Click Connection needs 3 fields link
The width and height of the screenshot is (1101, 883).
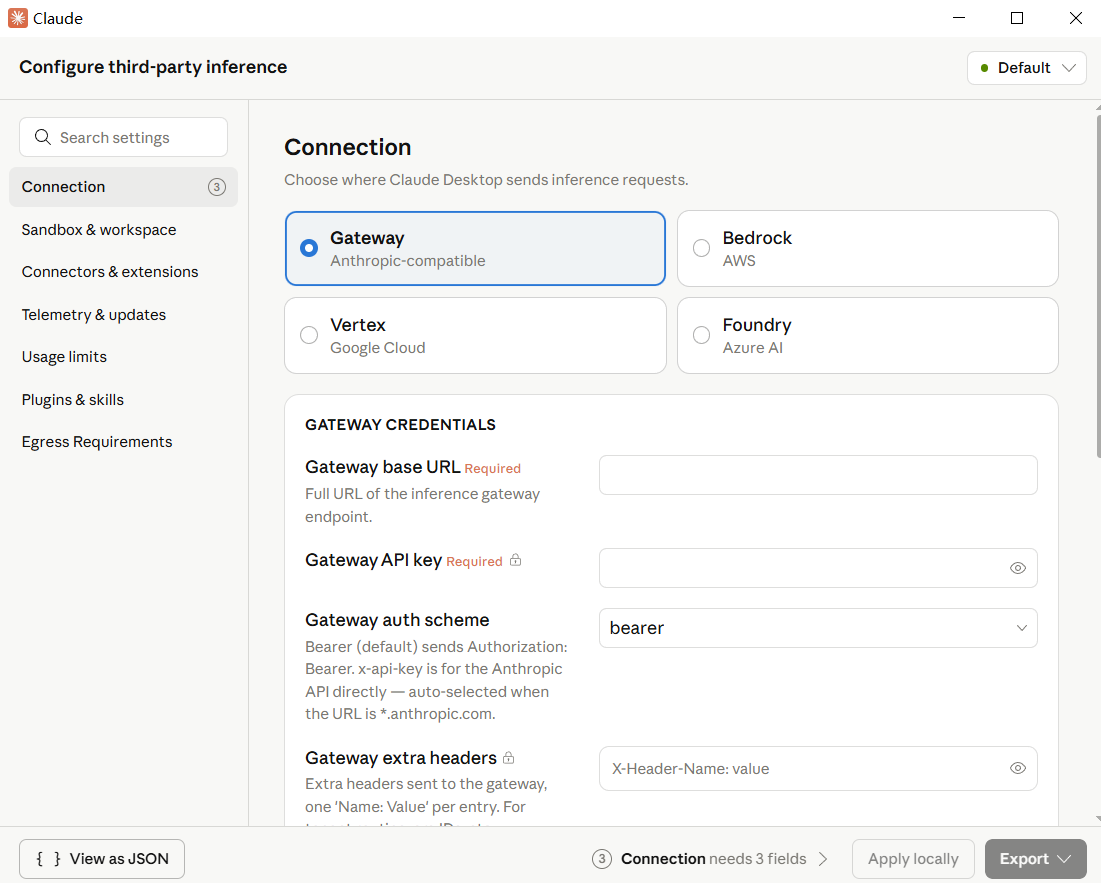711,859
